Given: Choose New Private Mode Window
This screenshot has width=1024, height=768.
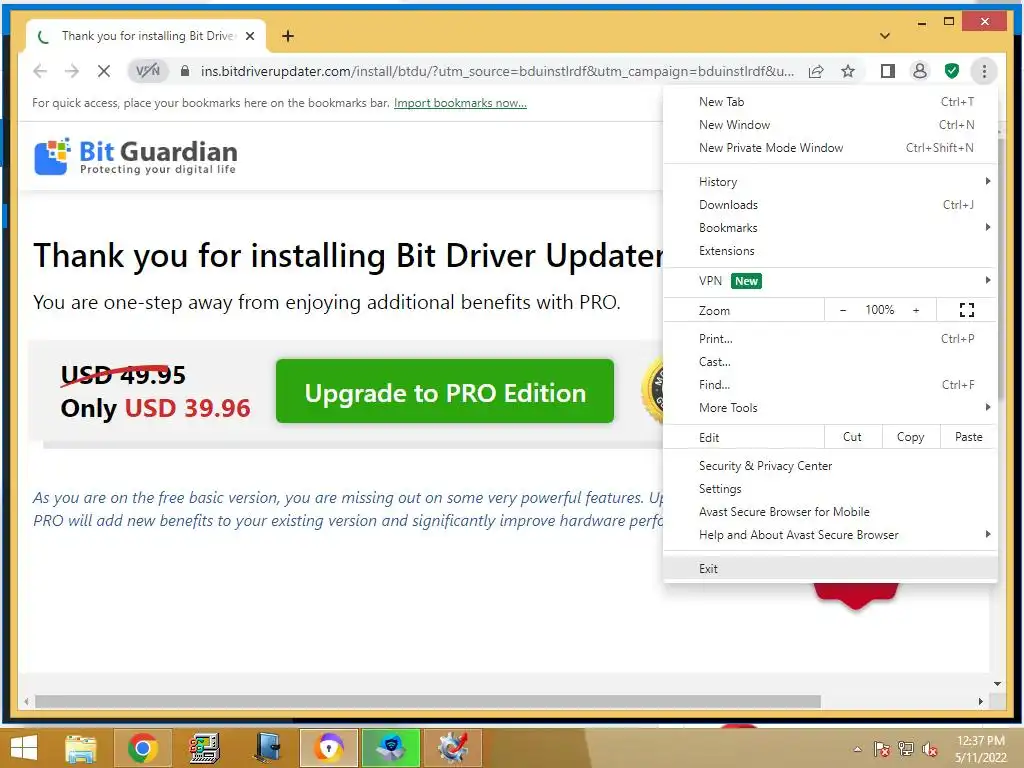Looking at the screenshot, I should click(830, 148).
